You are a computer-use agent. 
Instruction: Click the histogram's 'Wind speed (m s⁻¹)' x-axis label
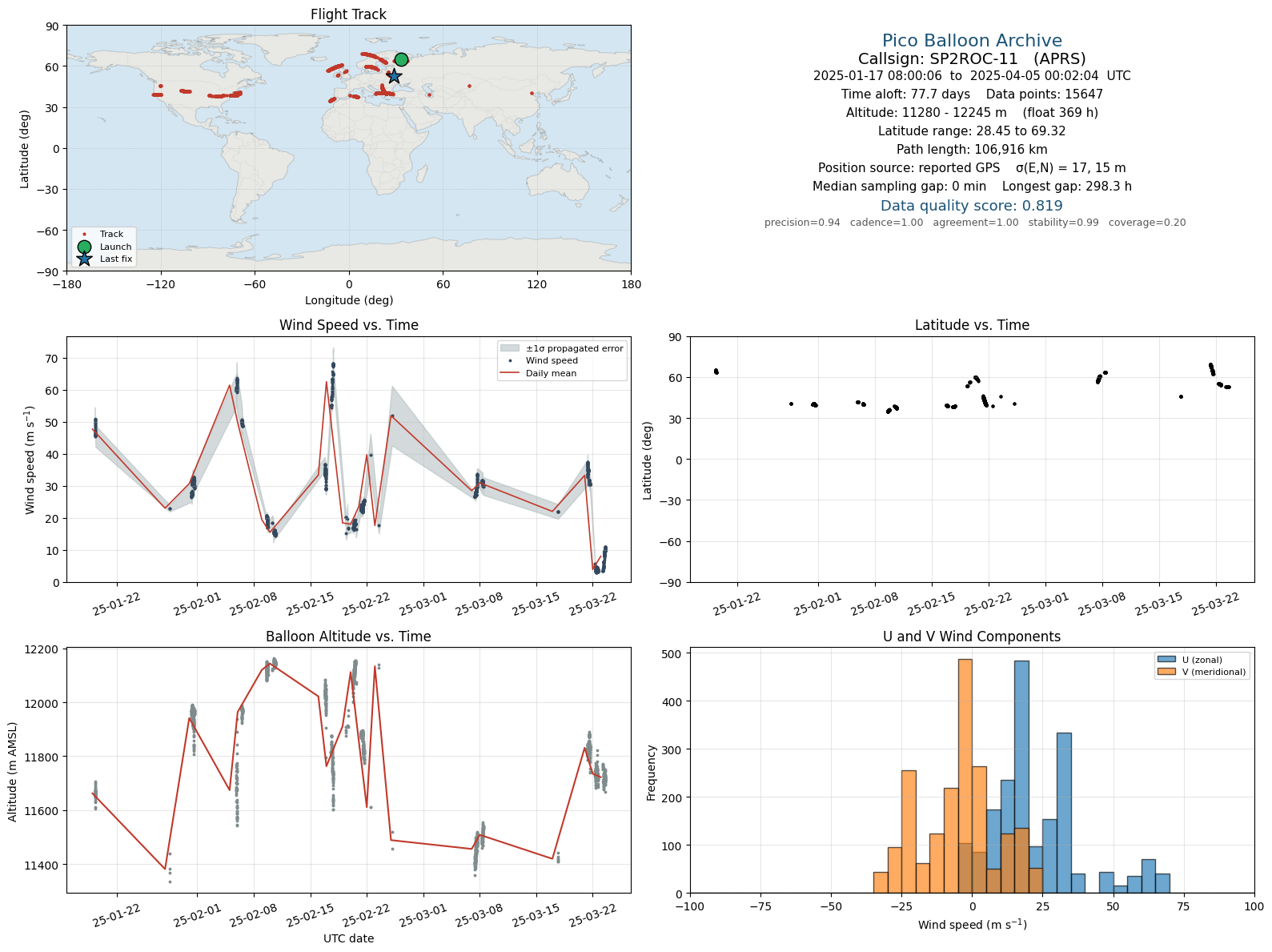[x=972, y=925]
